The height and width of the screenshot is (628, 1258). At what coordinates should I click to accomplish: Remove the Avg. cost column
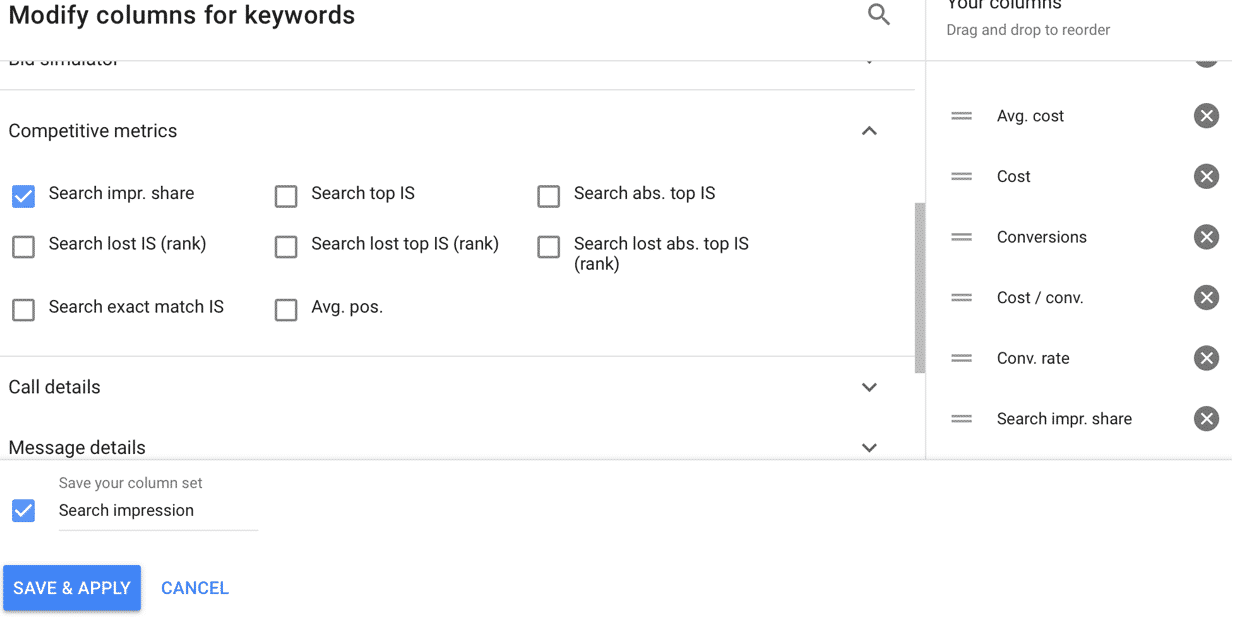click(1206, 116)
